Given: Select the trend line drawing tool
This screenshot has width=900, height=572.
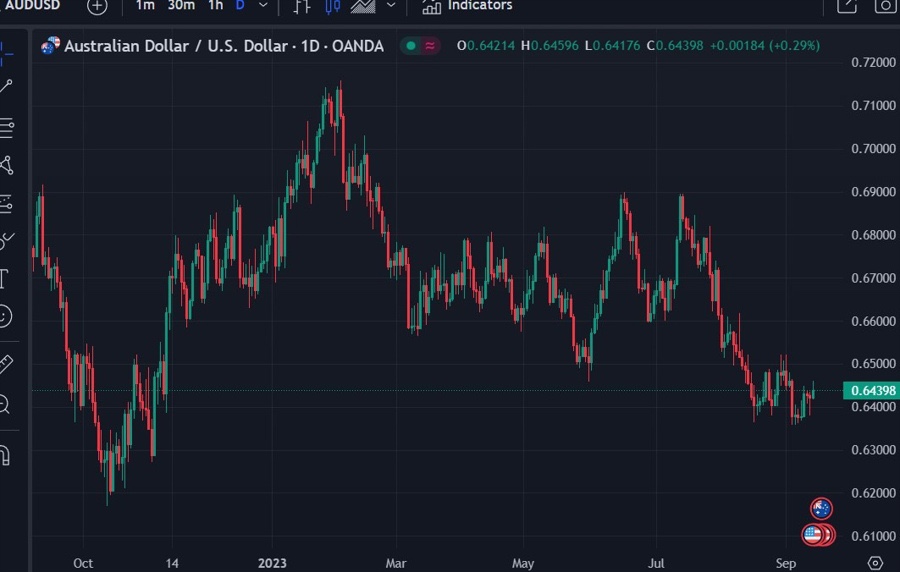Looking at the screenshot, I should pos(5,88).
